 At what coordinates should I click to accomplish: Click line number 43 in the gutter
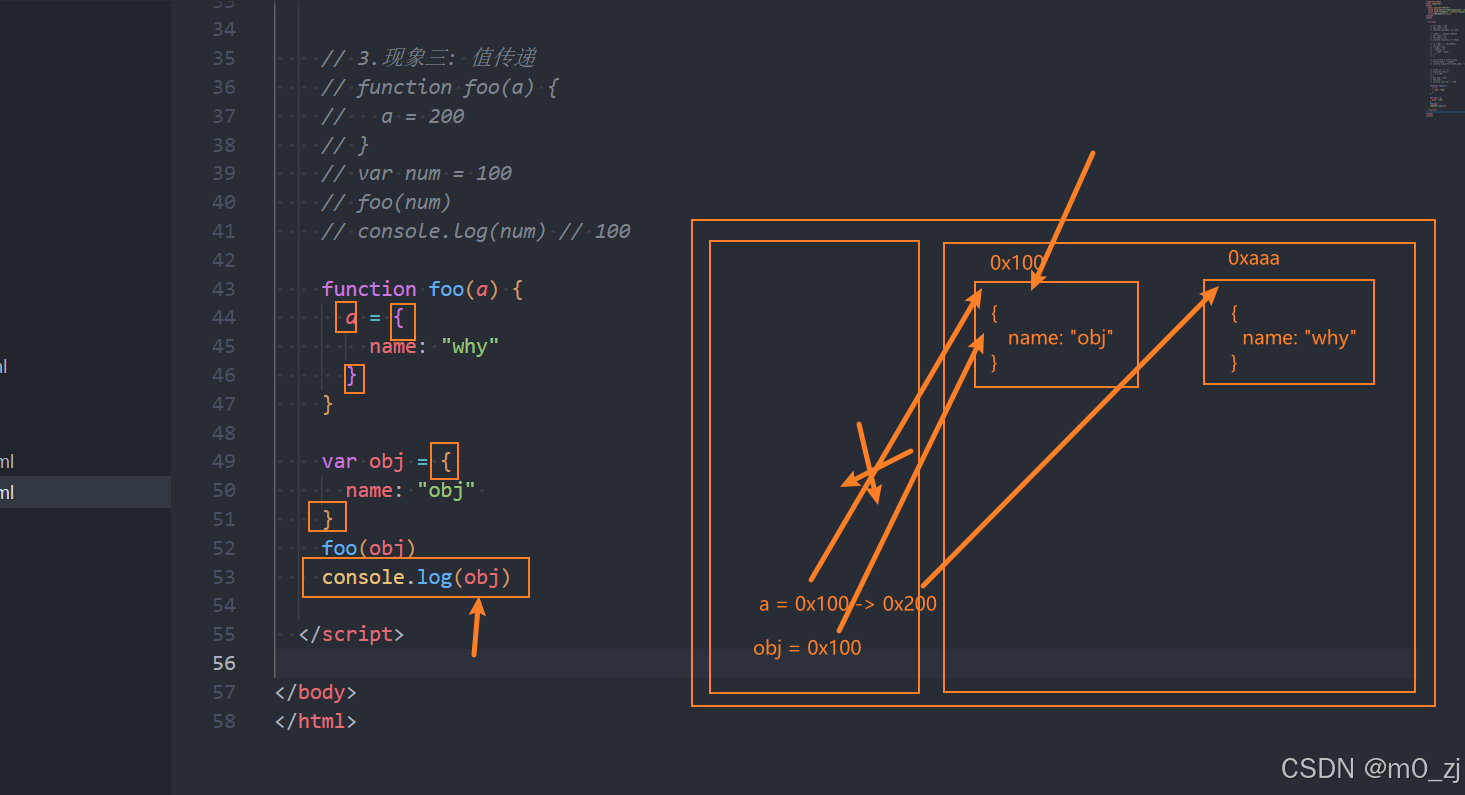tap(224, 289)
